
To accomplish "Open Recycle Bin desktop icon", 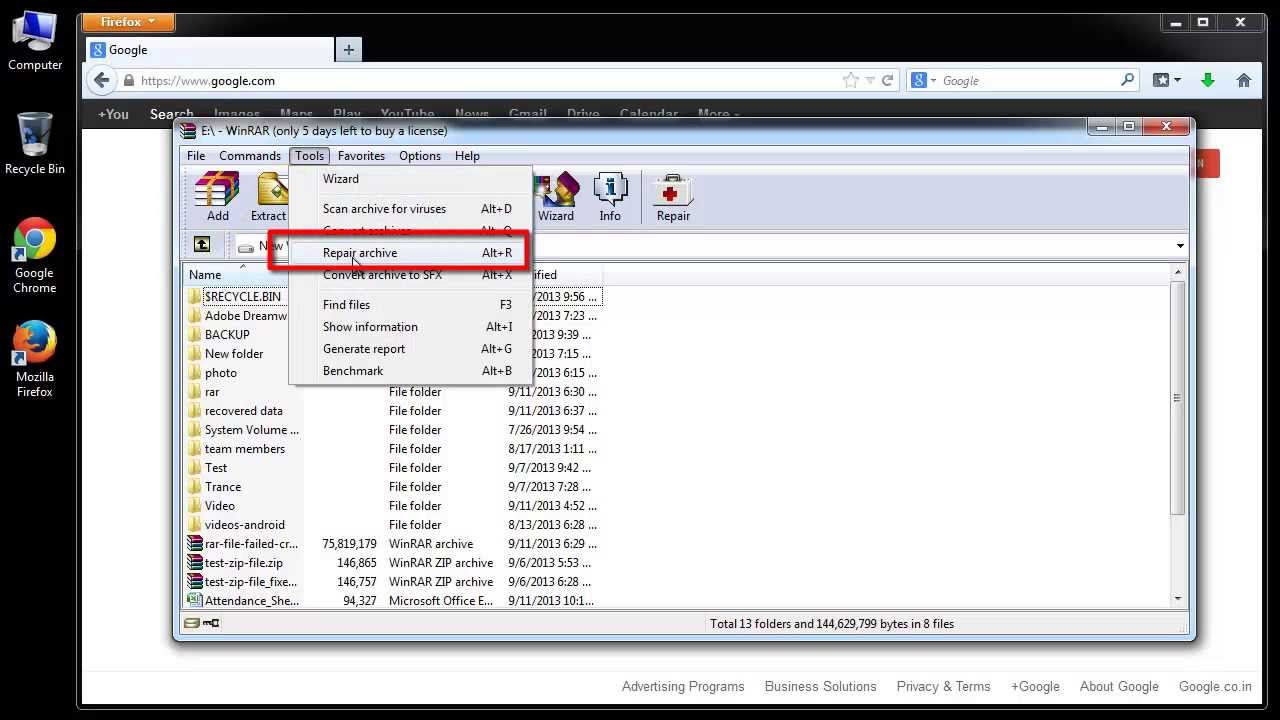I will [x=35, y=144].
